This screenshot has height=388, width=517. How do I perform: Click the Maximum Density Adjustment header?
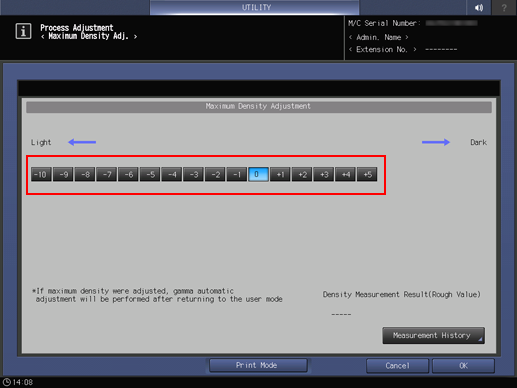pos(259,107)
